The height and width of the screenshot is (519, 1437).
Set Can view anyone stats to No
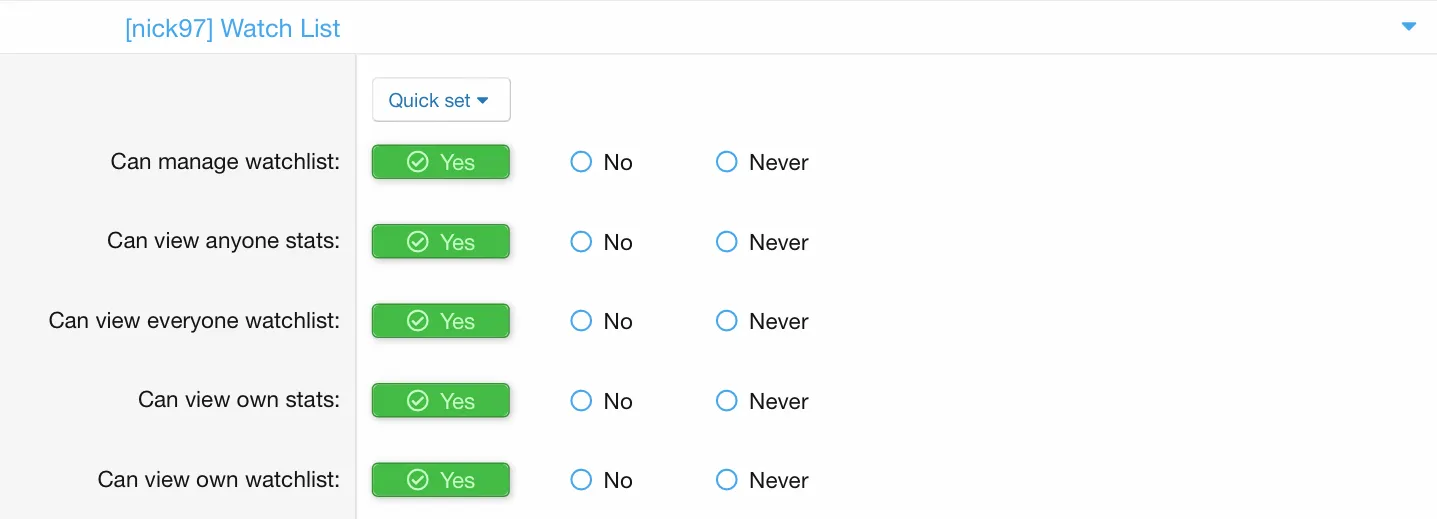[x=582, y=242]
